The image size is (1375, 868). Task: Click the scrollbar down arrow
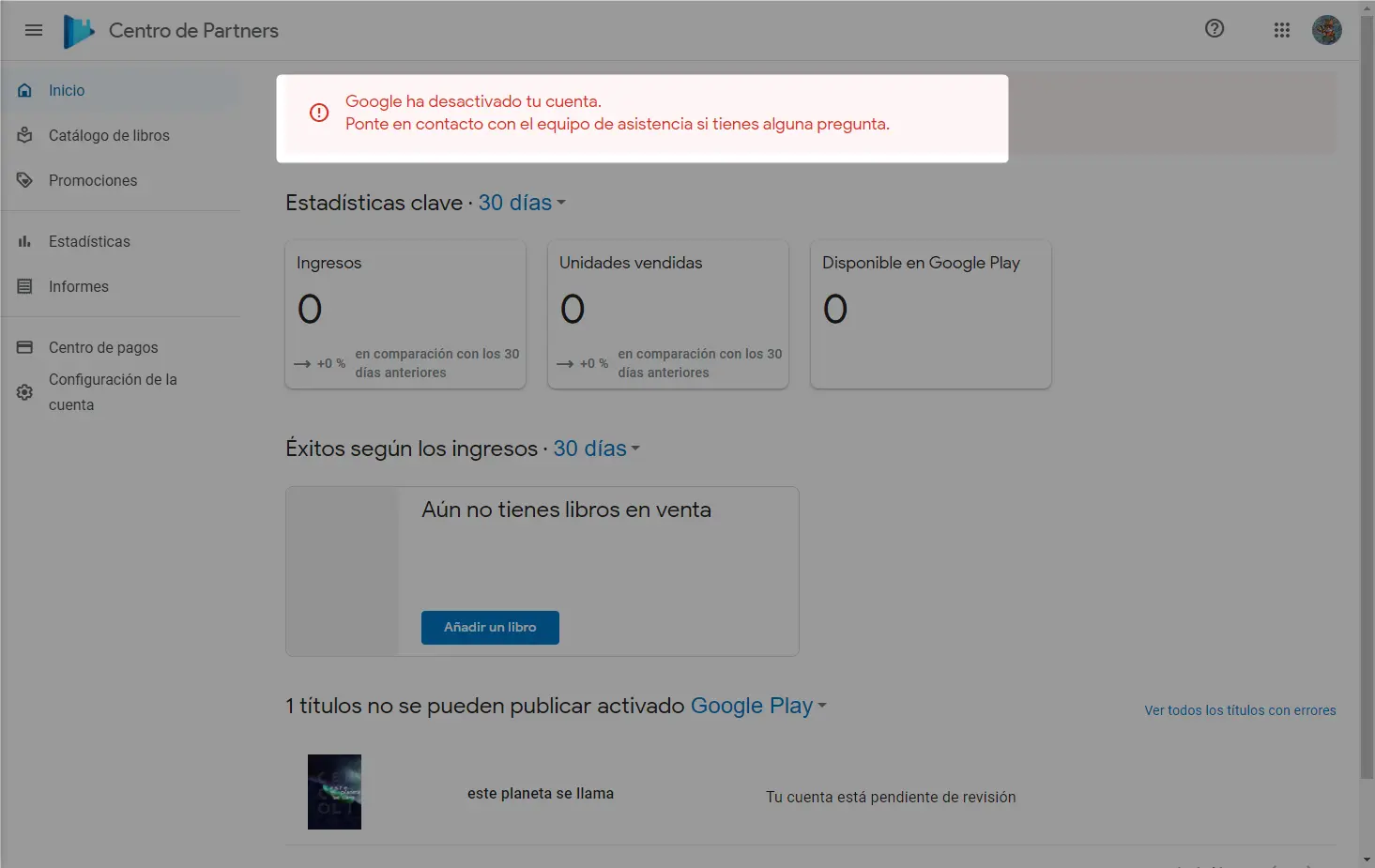(1367, 860)
